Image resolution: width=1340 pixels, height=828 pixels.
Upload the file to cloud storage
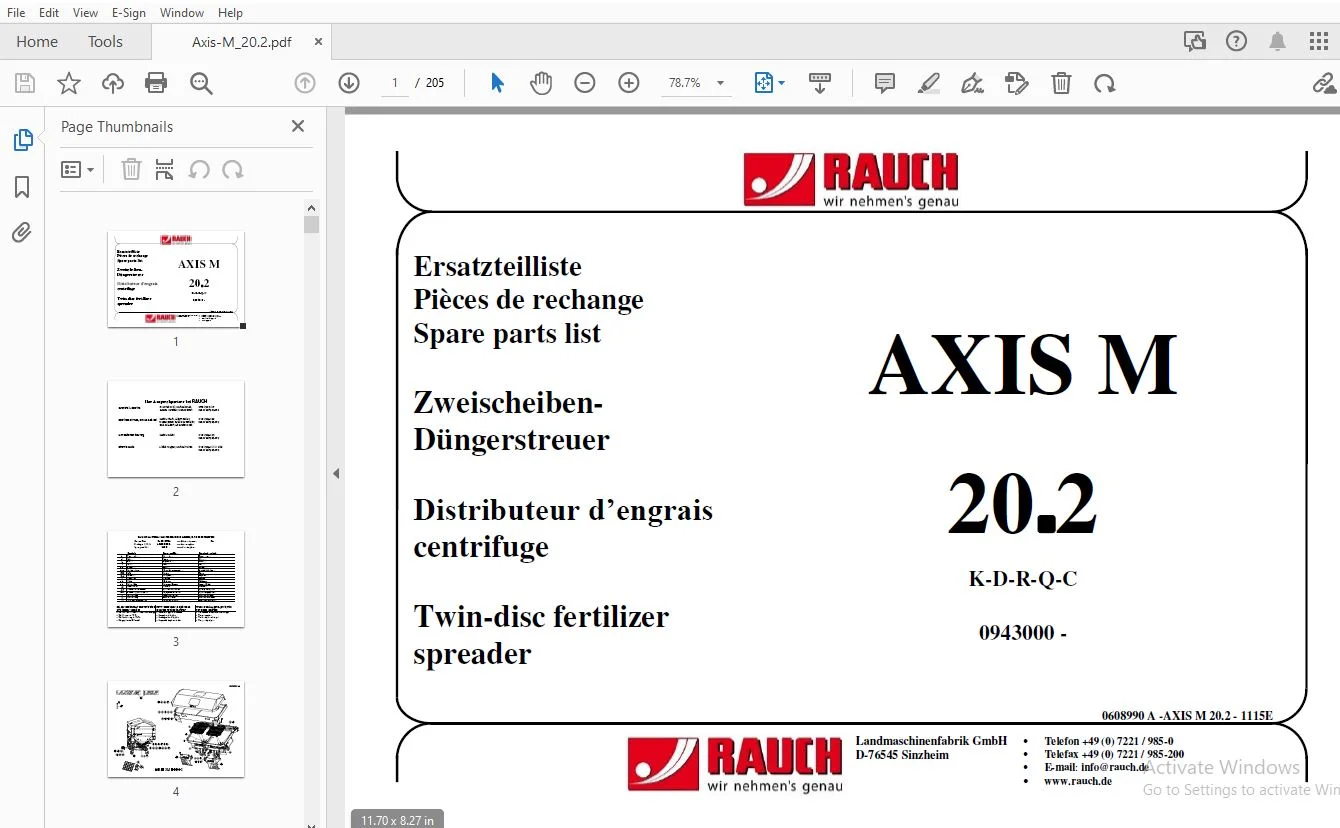click(113, 83)
